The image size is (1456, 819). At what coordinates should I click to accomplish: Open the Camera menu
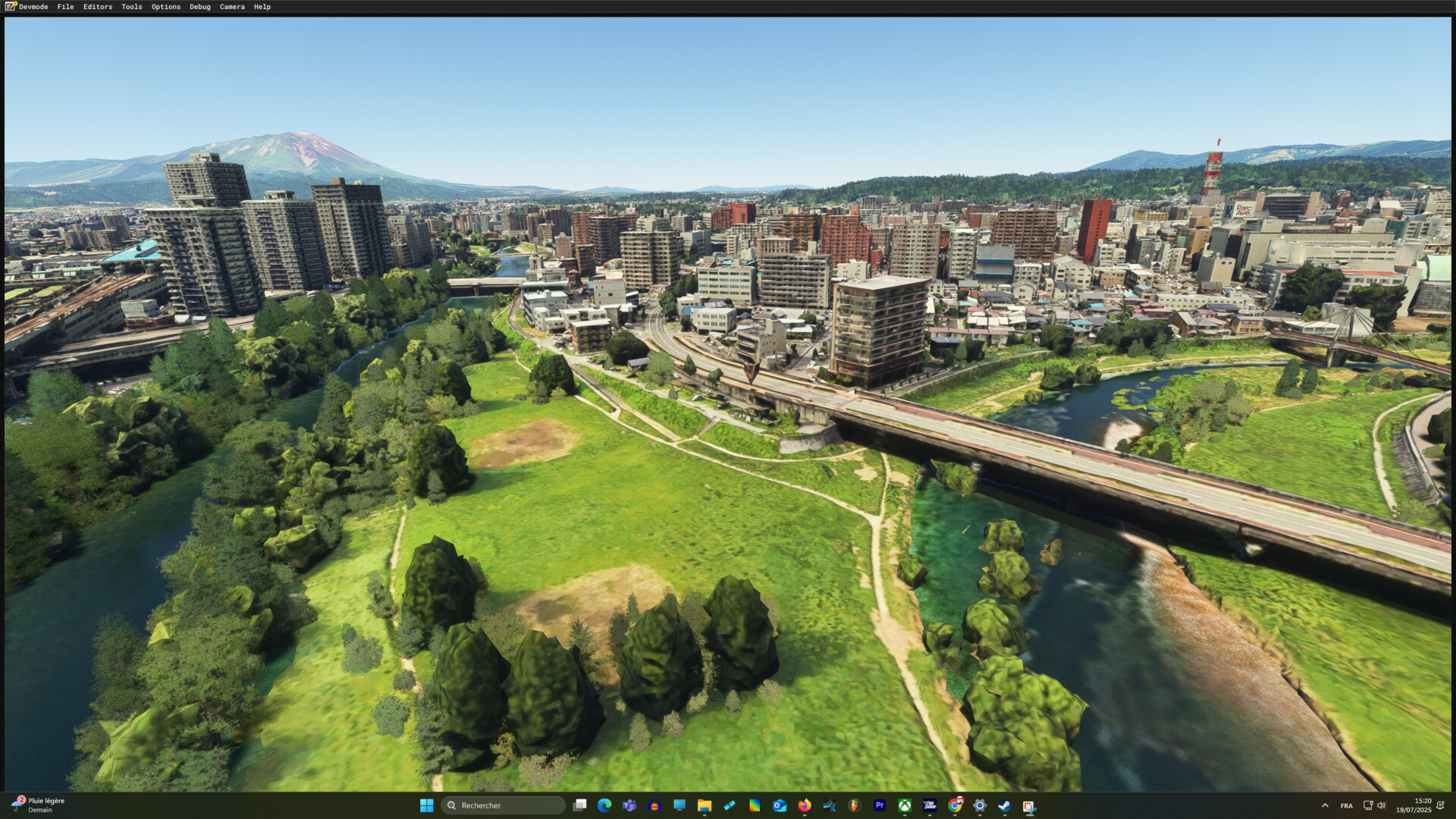coord(232,7)
